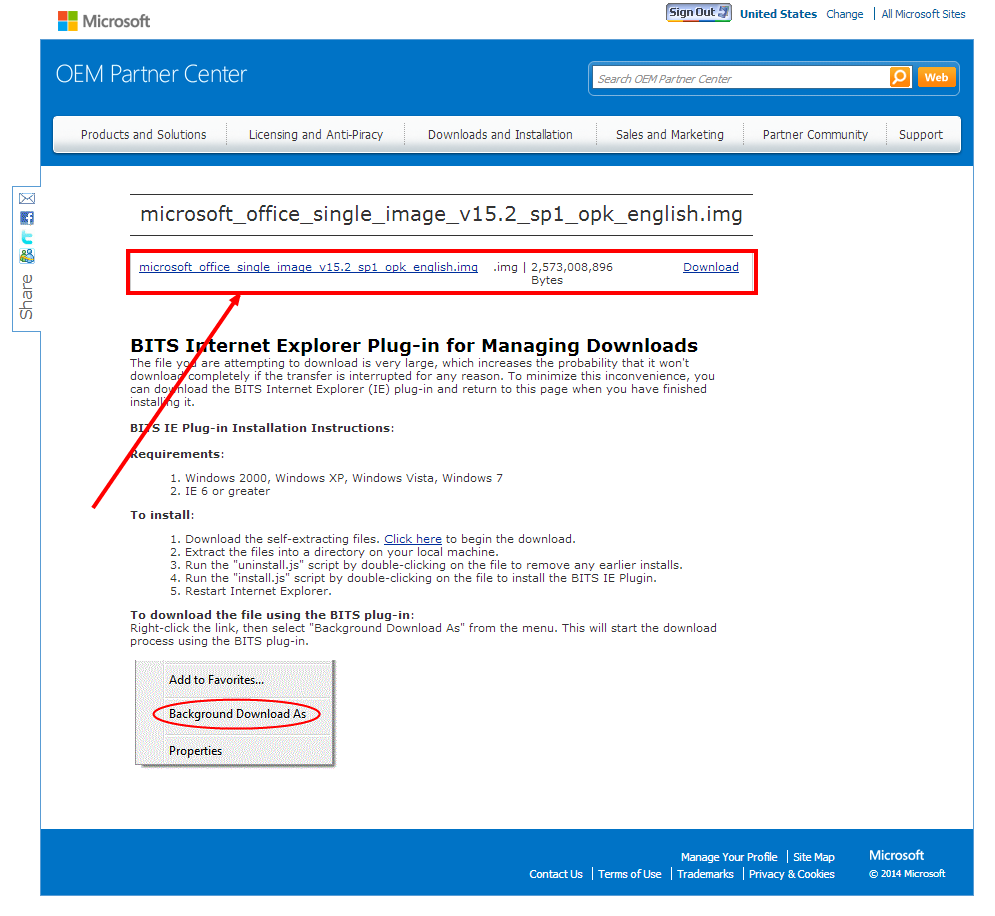Click the 2,573,008,896 Bytes file size text
This screenshot has height=916, width=995.
pos(572,273)
